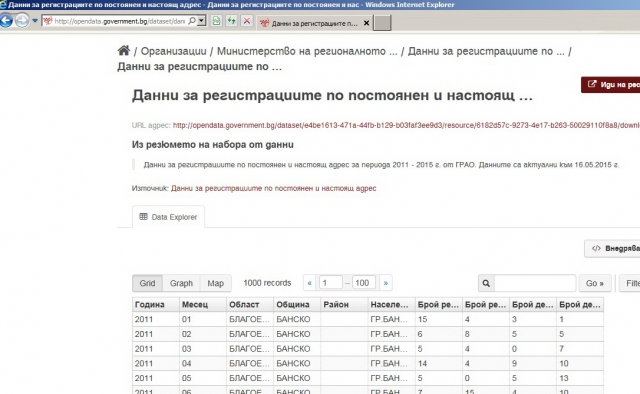This screenshot has height=394, width=640.
Task: Click the start record field showing 1
Action: tap(331, 283)
